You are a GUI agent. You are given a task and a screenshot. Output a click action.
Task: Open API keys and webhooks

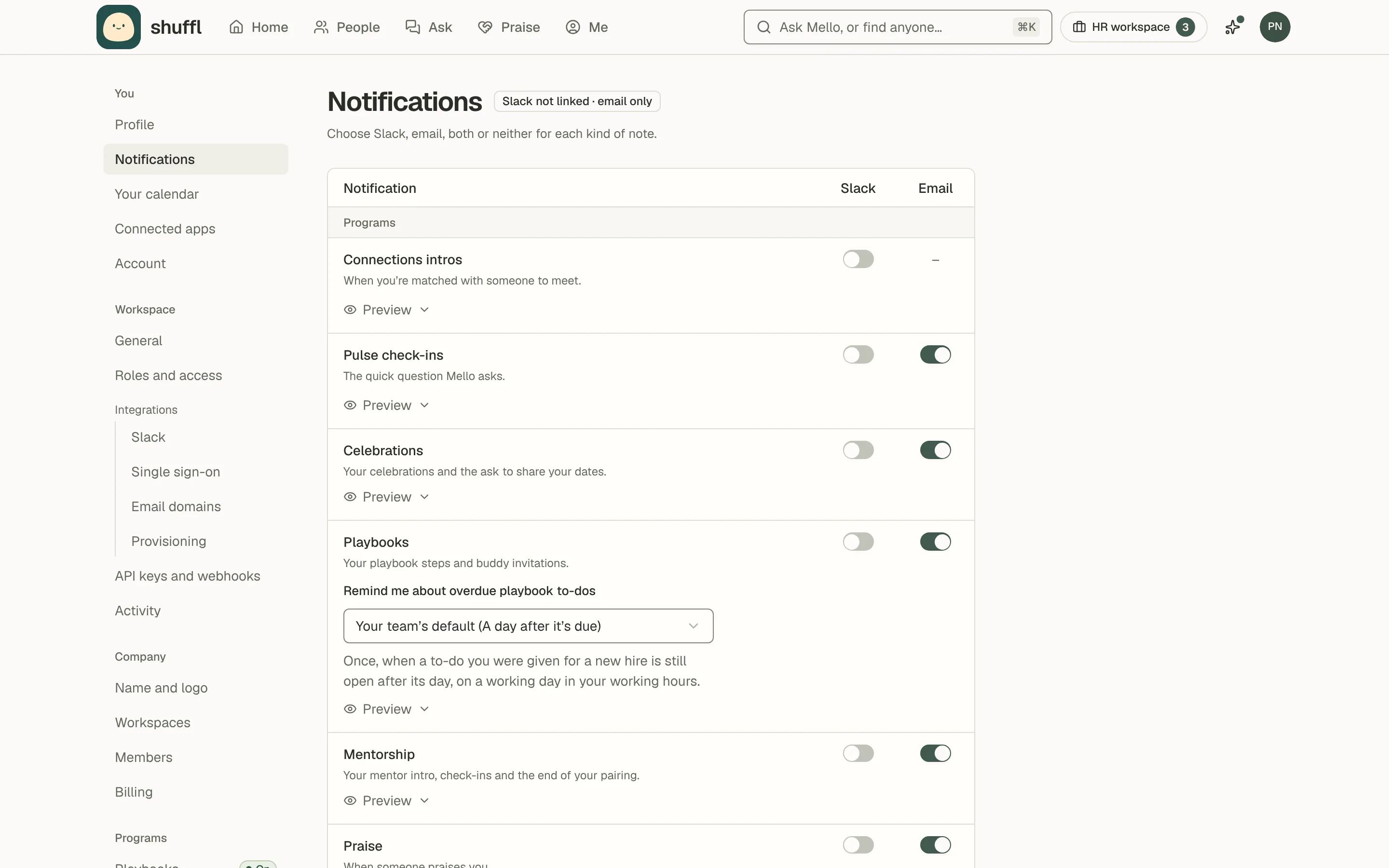pos(196,576)
